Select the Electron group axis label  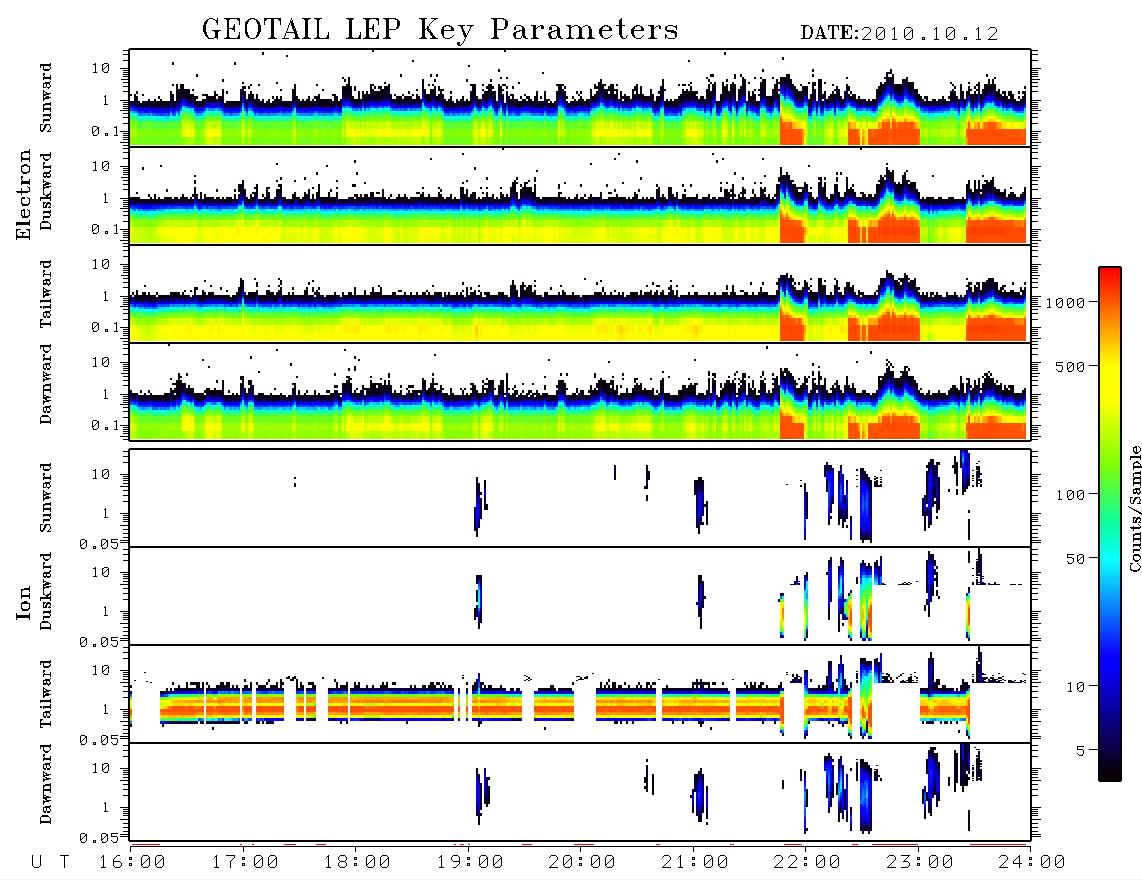click(x=23, y=195)
